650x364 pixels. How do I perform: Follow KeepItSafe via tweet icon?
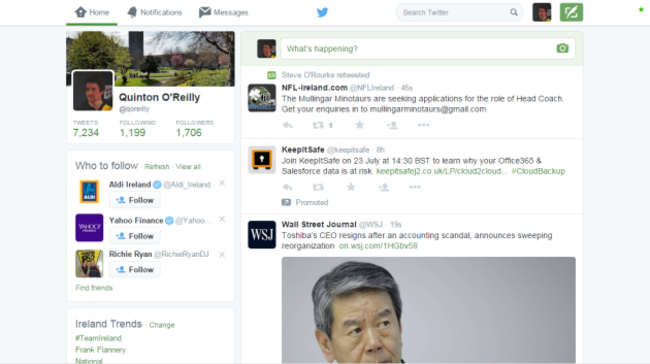[383, 187]
